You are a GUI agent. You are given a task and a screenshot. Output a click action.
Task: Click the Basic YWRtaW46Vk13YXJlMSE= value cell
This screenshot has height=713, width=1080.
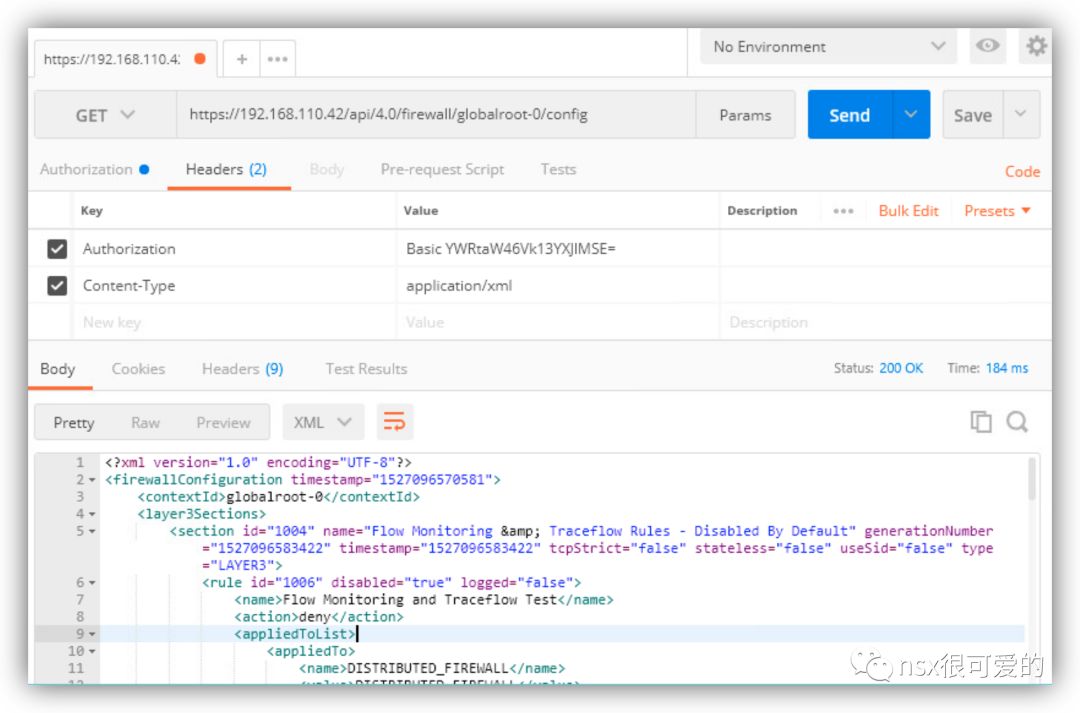point(558,249)
